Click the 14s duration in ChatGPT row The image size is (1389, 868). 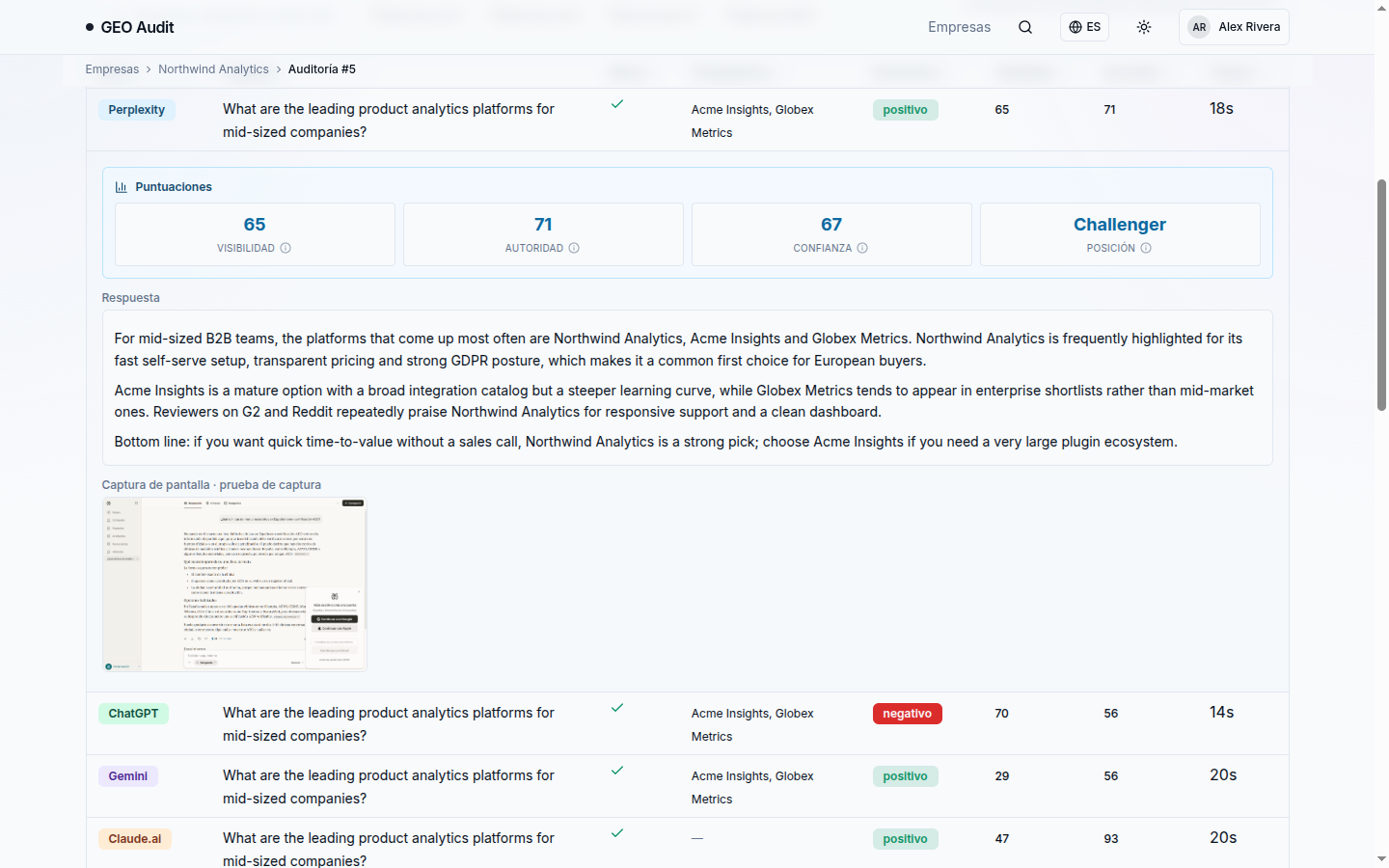(x=1221, y=713)
